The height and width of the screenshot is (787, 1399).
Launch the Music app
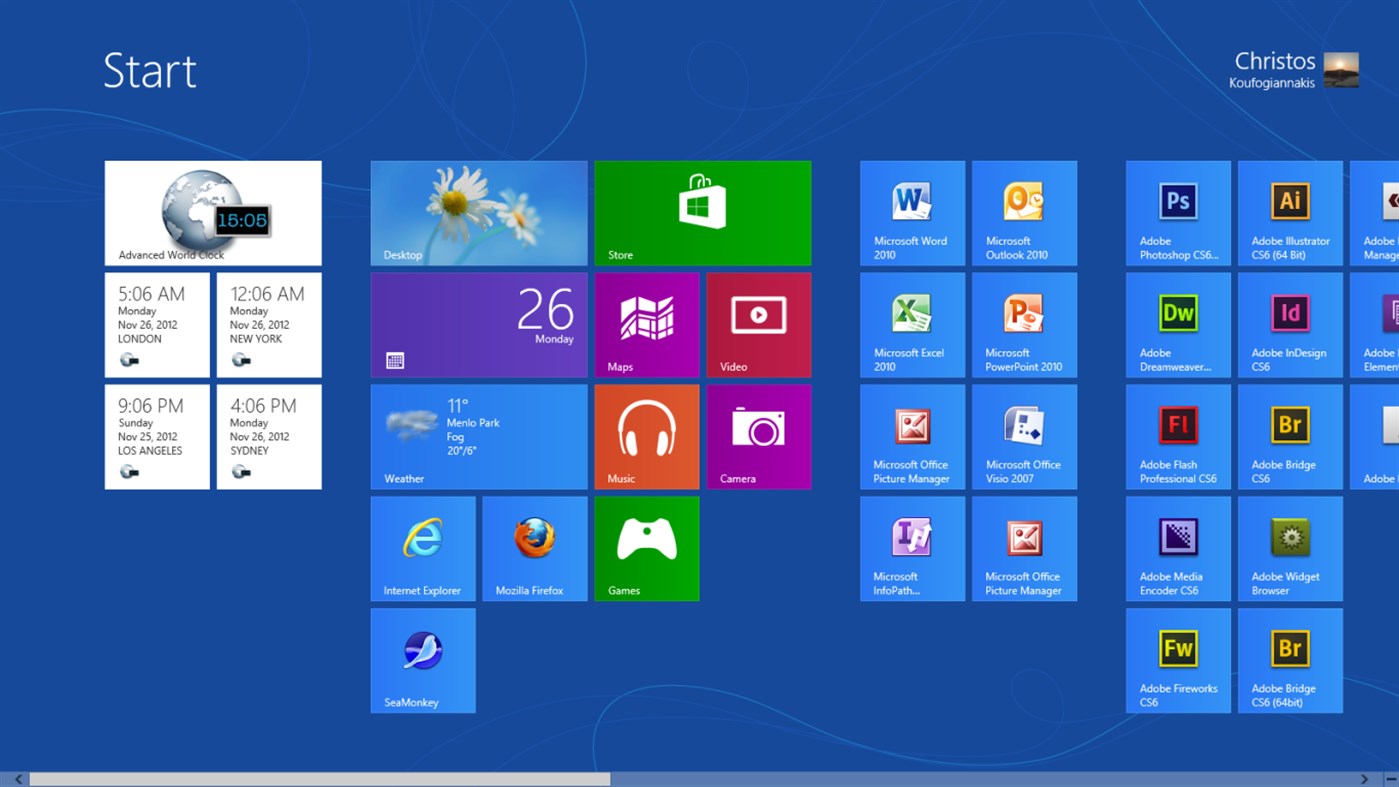(646, 436)
